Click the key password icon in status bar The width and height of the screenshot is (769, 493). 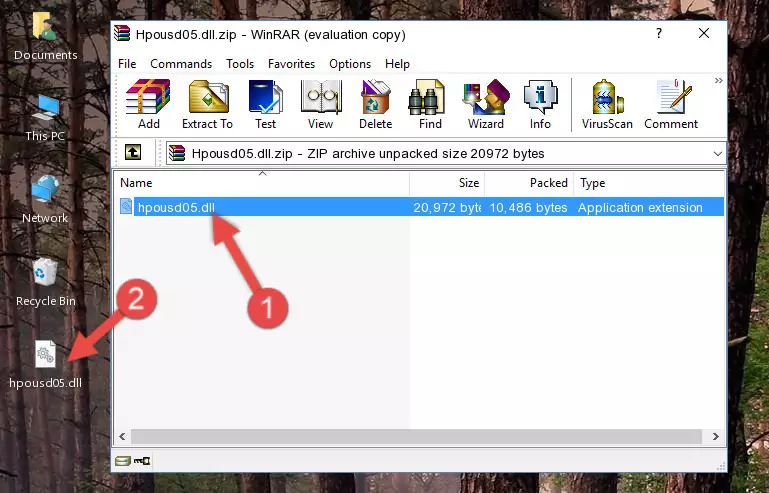coord(142,461)
